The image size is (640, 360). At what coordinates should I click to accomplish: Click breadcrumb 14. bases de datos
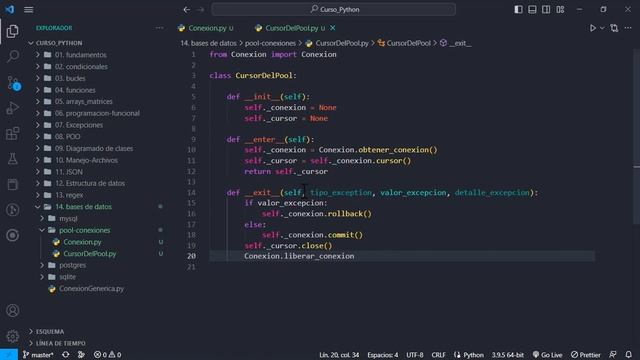(x=209, y=43)
